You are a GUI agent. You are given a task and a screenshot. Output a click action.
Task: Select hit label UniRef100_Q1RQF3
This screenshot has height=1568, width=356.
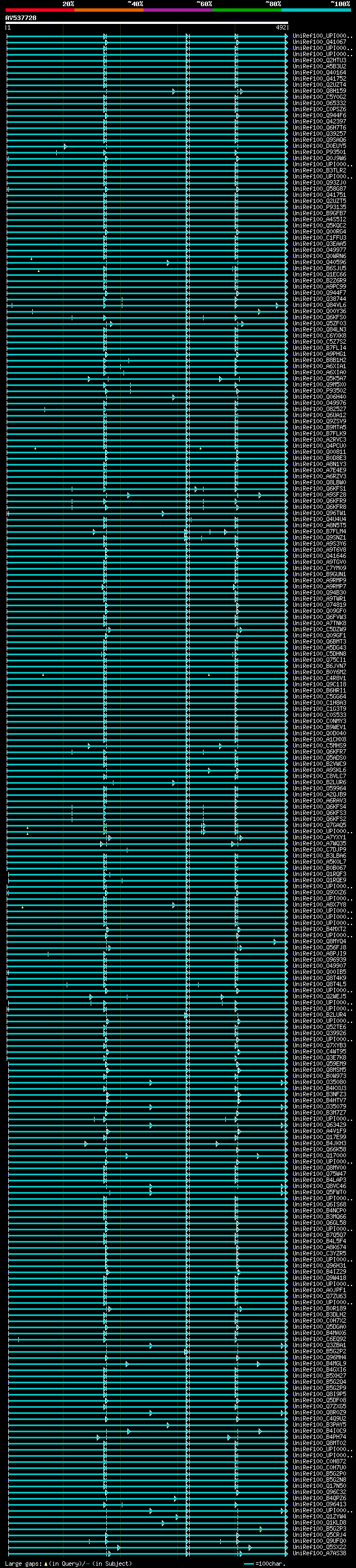[319, 874]
